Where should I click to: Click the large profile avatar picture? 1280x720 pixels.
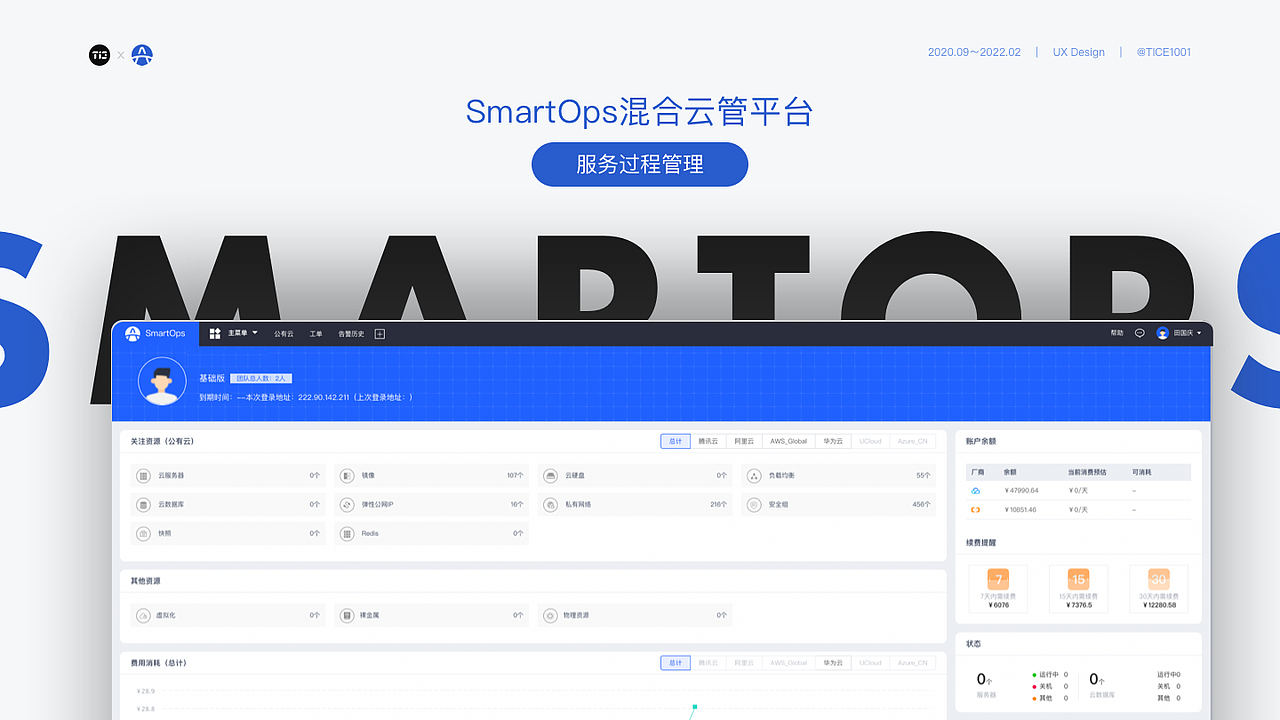[x=162, y=381]
